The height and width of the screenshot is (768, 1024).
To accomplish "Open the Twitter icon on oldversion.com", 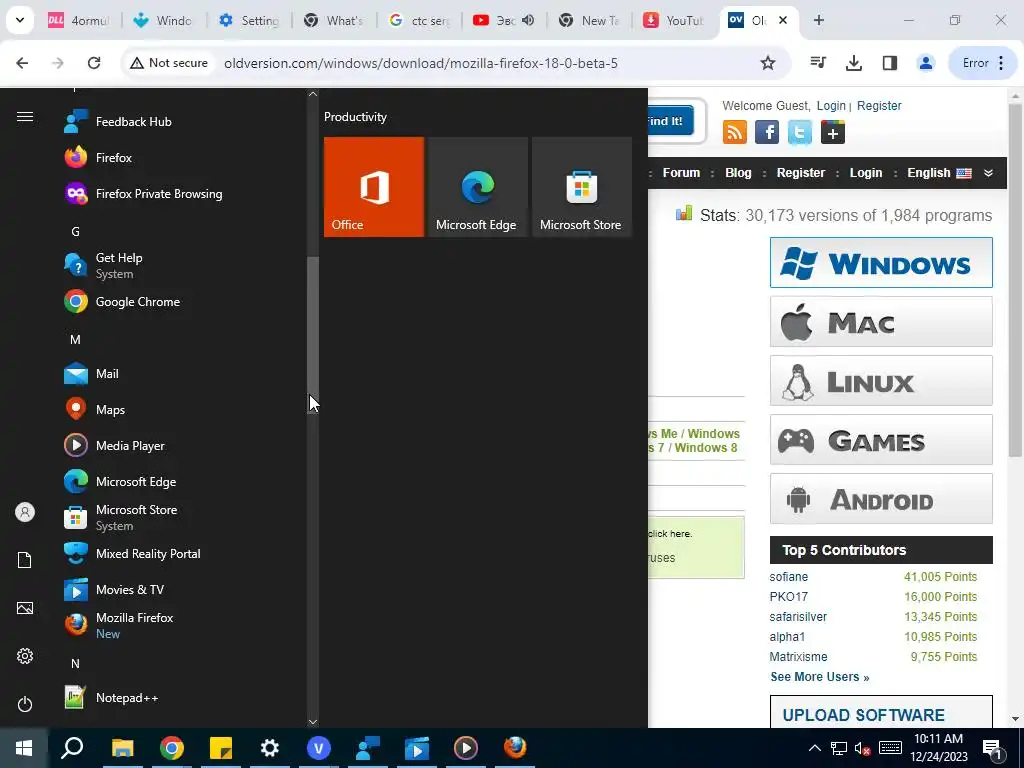I will pos(800,132).
